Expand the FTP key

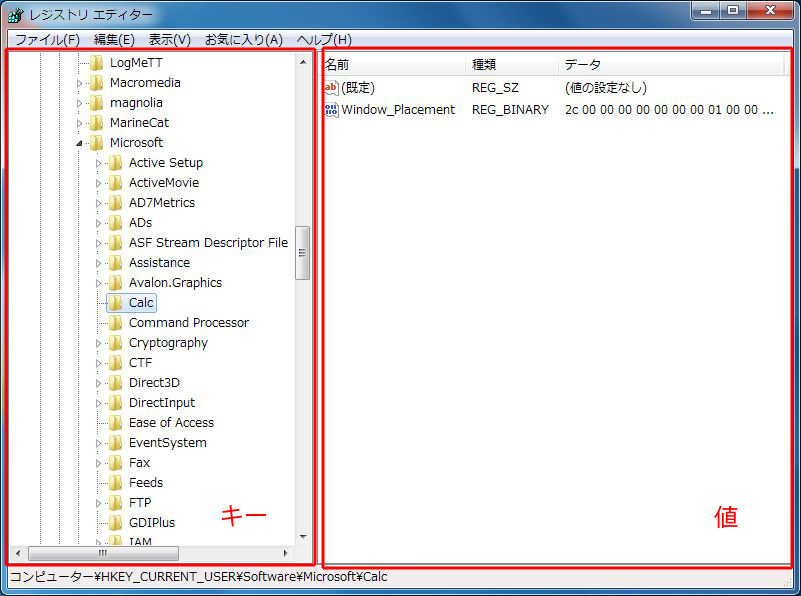[98, 503]
